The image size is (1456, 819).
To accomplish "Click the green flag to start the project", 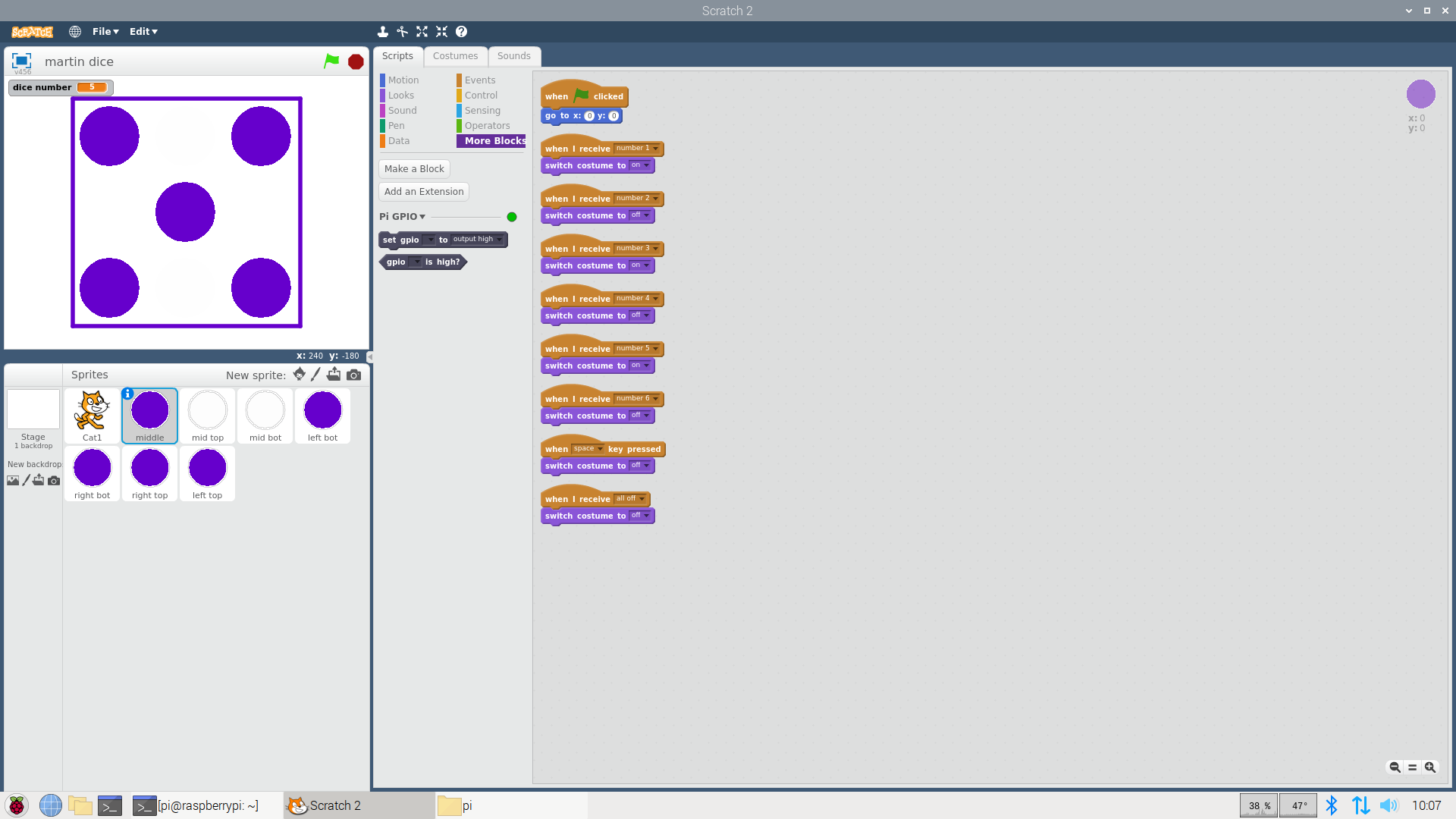I will 331,61.
